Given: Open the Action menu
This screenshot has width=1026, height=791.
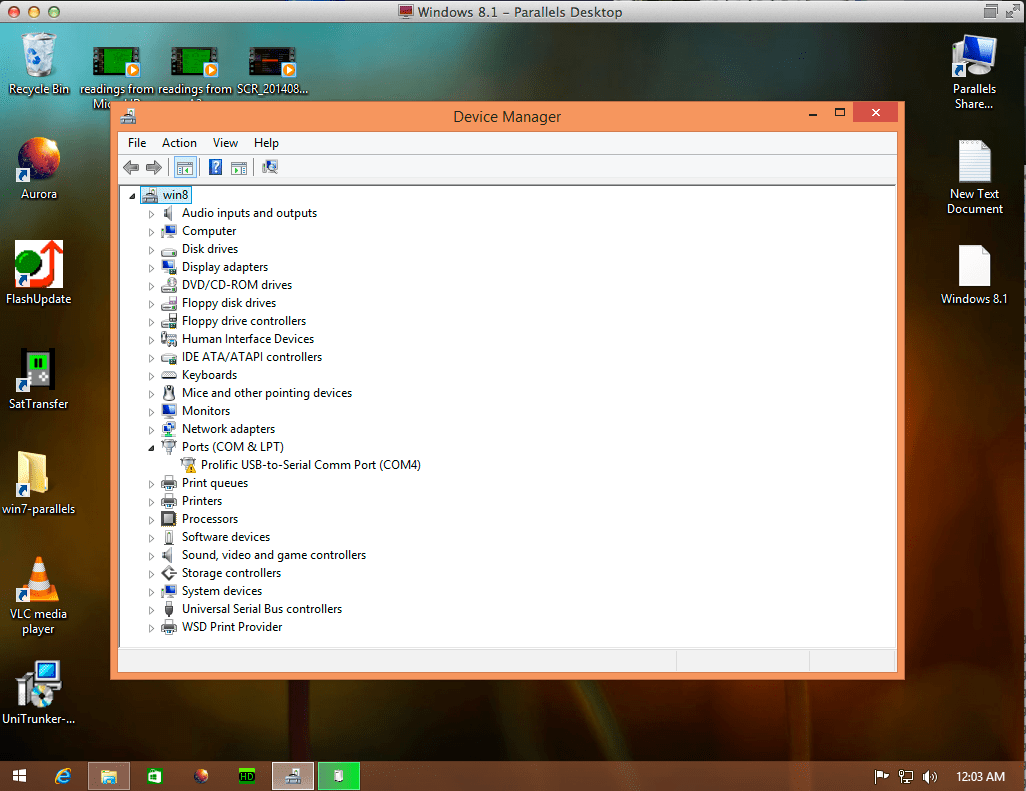Looking at the screenshot, I should tap(179, 143).
